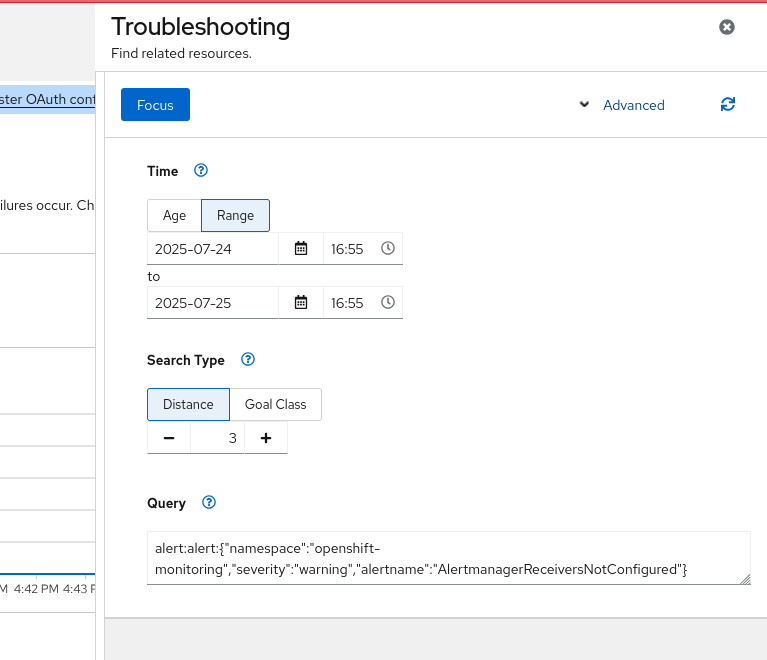Grab the Query text area resize handle
The height and width of the screenshot is (660, 767).
(x=745, y=579)
